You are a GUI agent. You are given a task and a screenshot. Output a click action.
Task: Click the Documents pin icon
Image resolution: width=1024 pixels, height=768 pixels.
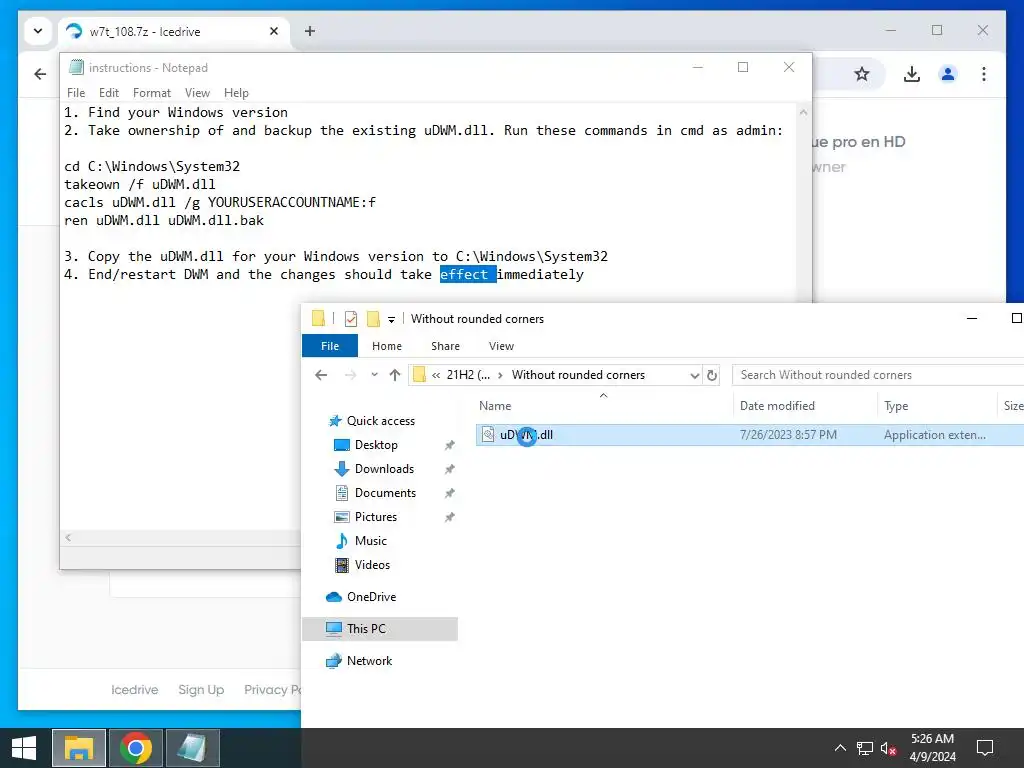pyautogui.click(x=449, y=494)
